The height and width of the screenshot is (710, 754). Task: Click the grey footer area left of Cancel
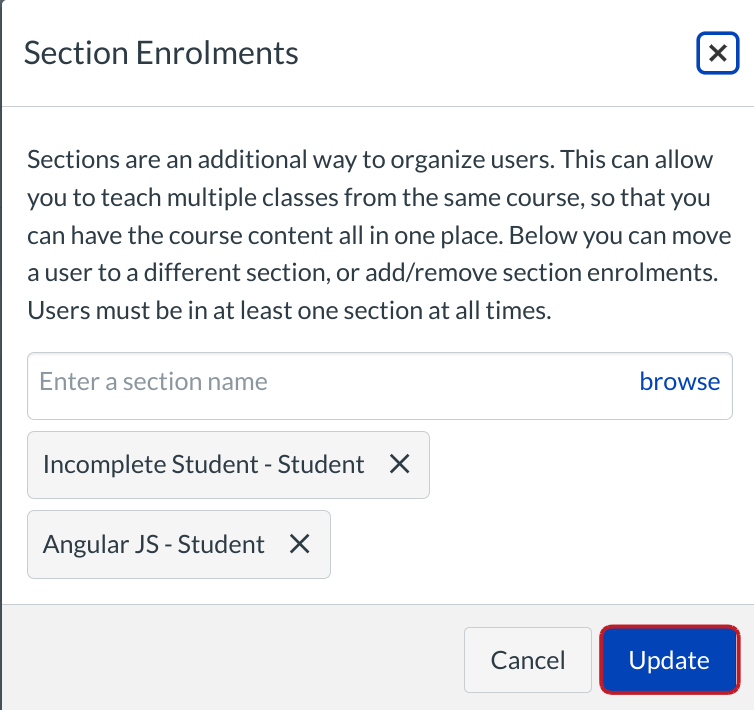230,660
